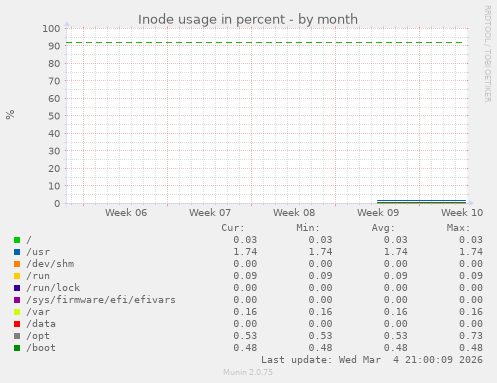Click the lime /var legend swatch
The height and width of the screenshot is (383, 497).
(x=17, y=312)
